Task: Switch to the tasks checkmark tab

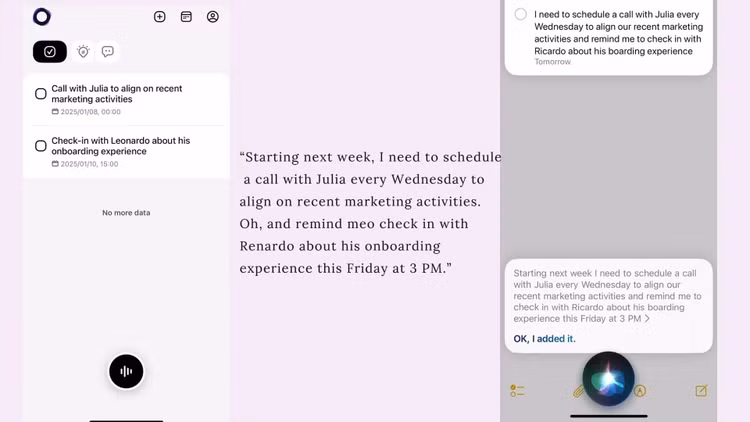Action: (50, 52)
